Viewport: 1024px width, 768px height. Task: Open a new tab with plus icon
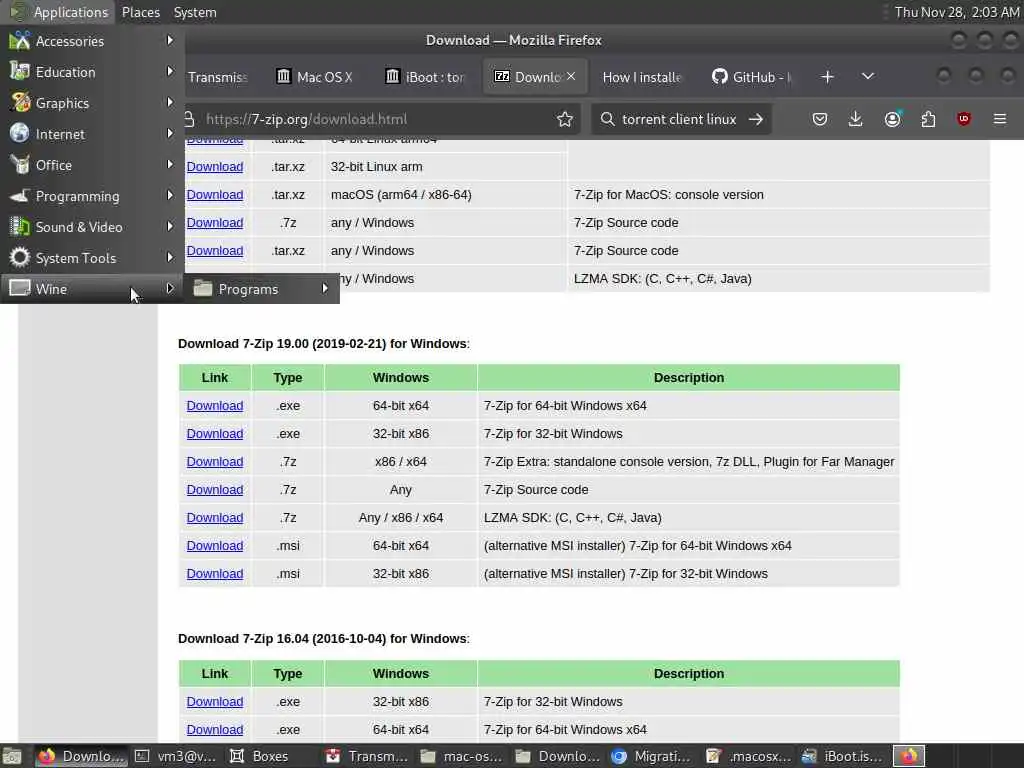click(x=827, y=77)
